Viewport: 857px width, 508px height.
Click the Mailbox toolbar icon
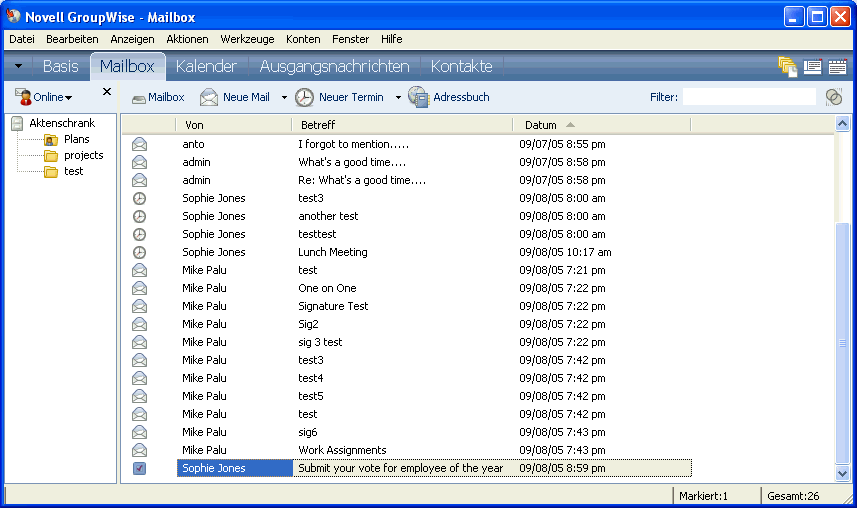point(139,98)
